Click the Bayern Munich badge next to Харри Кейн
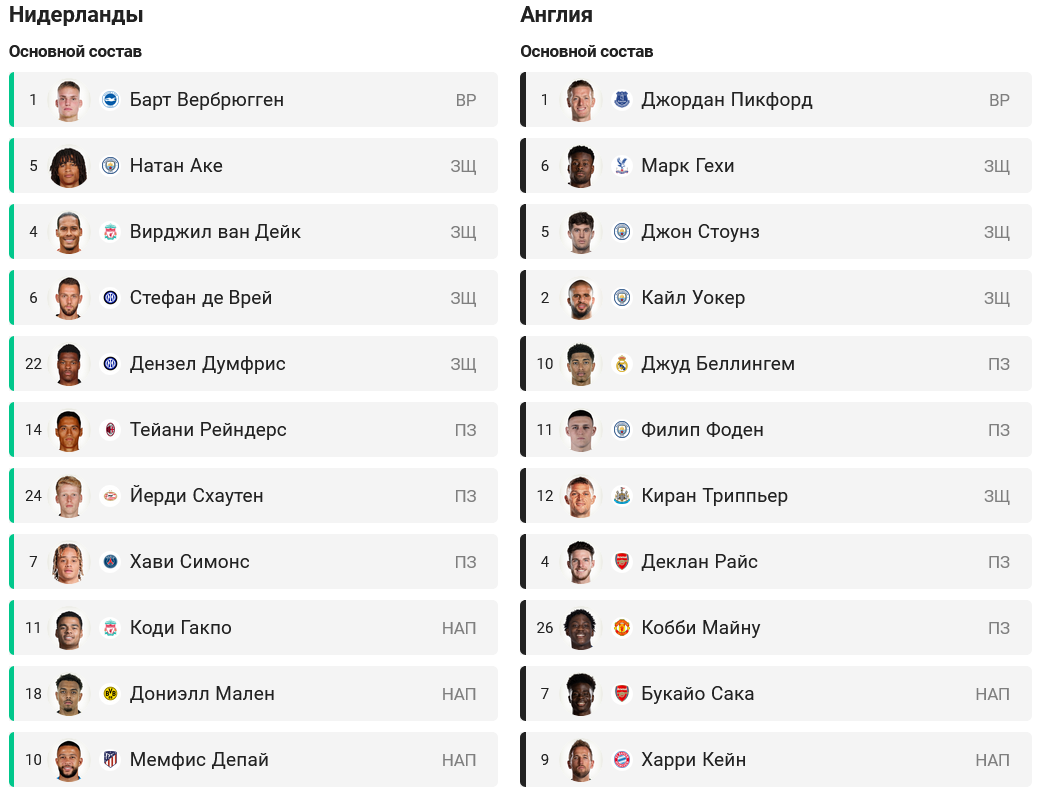The height and width of the screenshot is (794, 1040). pyautogui.click(x=622, y=760)
